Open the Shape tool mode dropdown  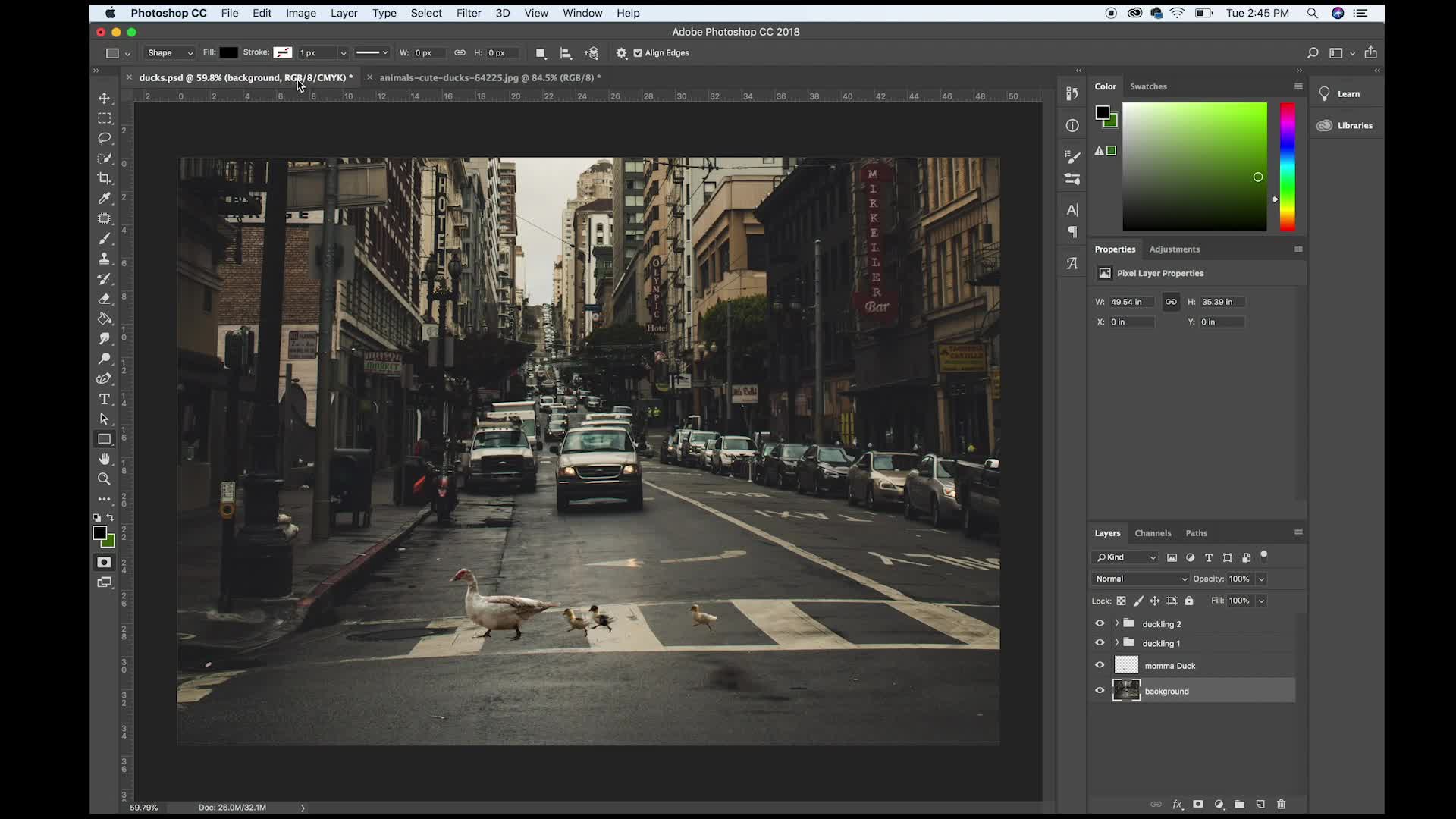pyautogui.click(x=169, y=53)
